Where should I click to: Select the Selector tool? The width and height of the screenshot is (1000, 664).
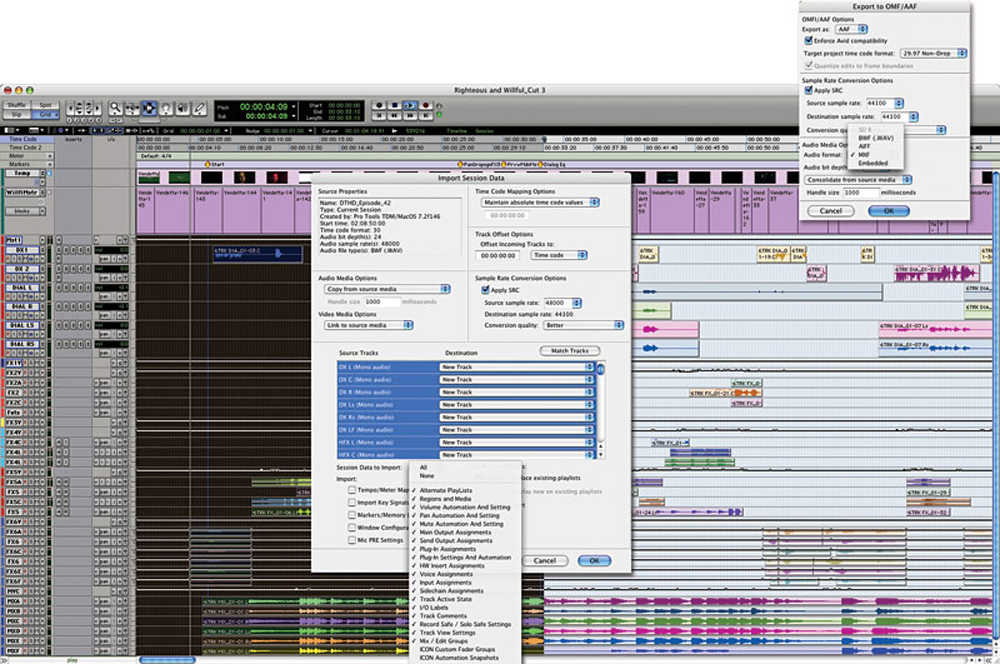pos(149,108)
